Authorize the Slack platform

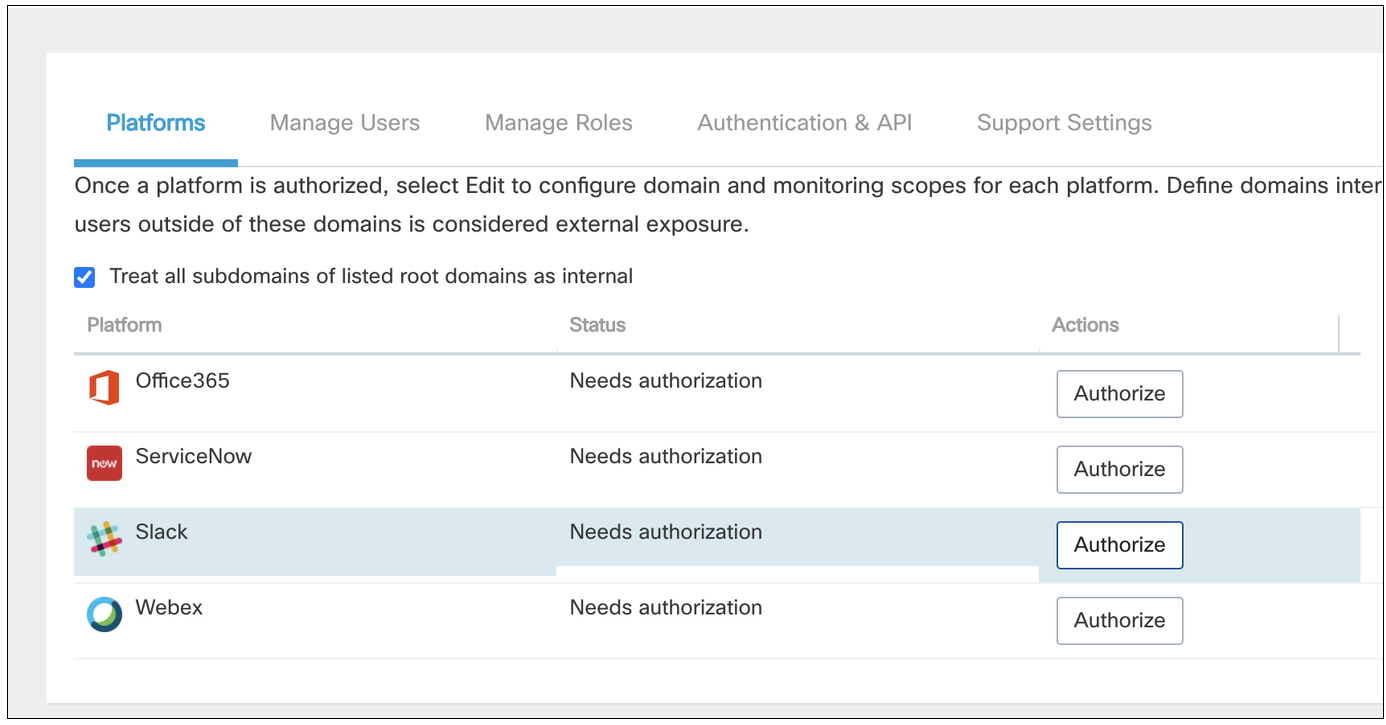click(x=1120, y=545)
